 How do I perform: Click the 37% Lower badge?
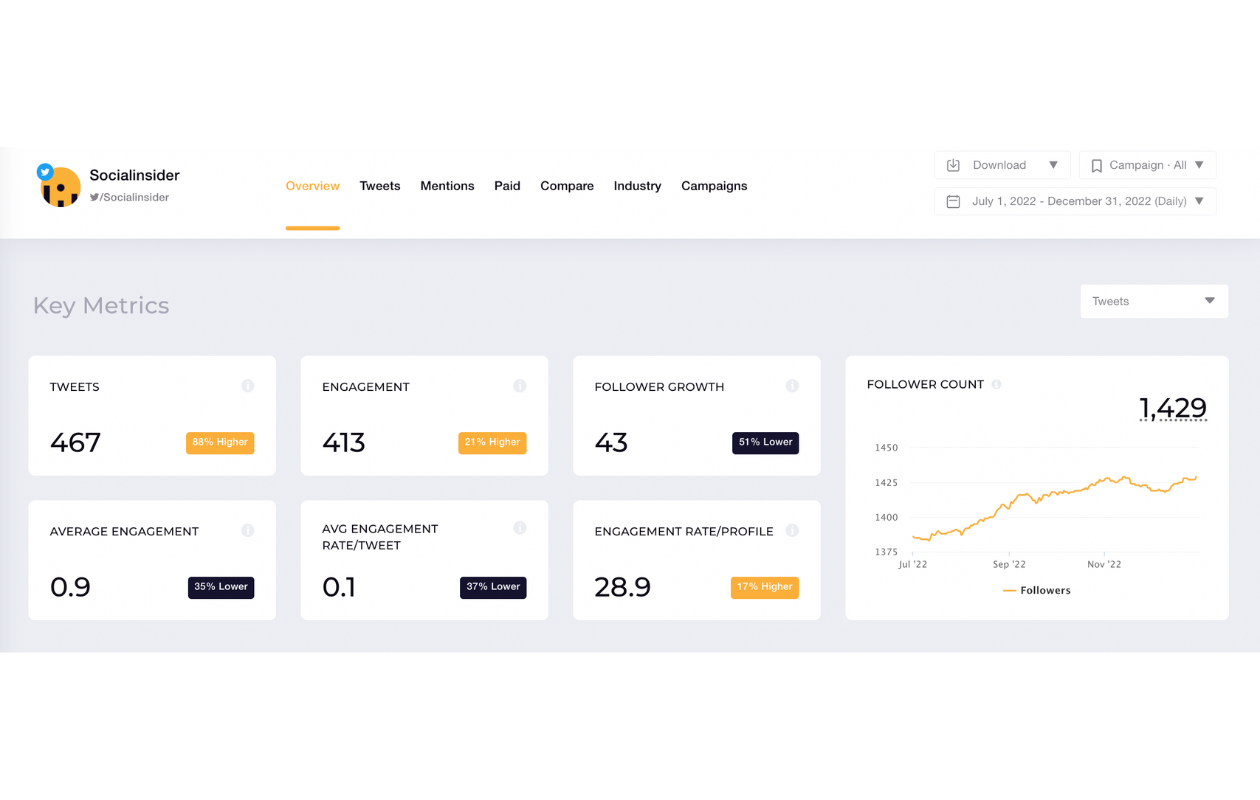click(x=493, y=587)
